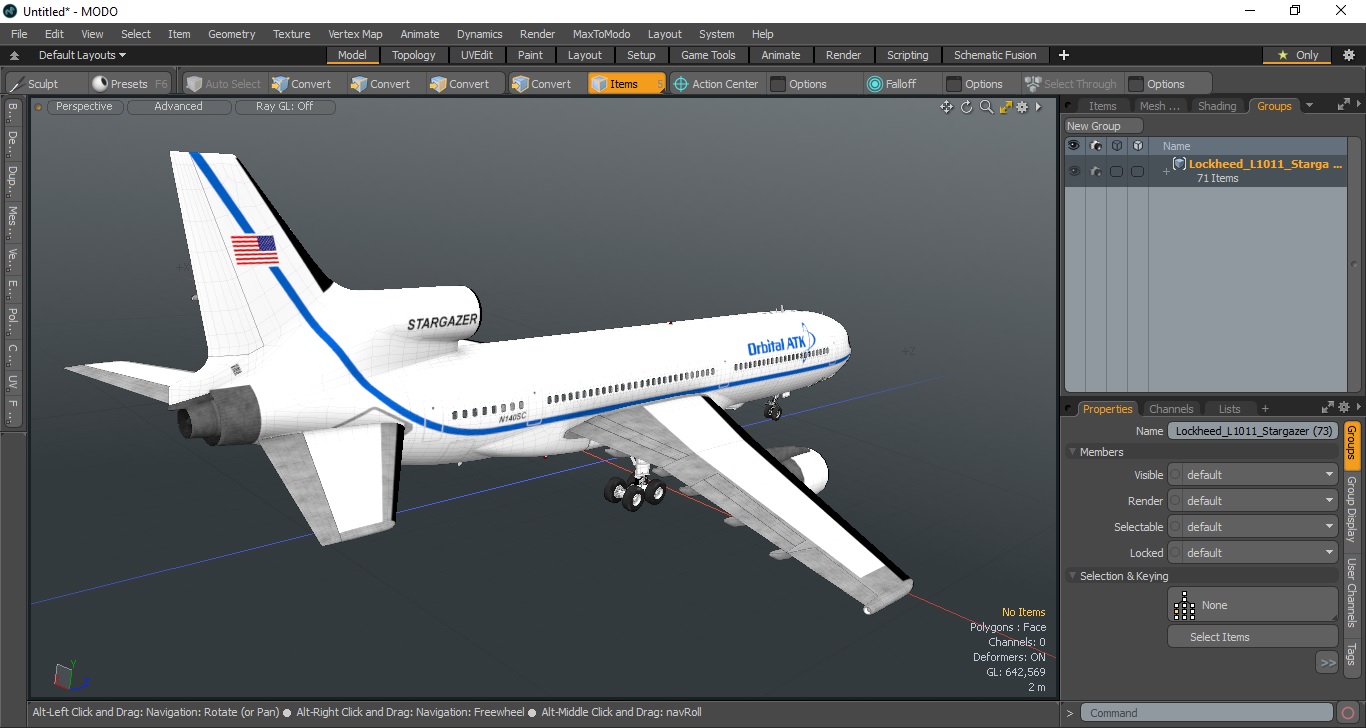The height and width of the screenshot is (728, 1366).
Task: Click the viewport right-arrow menu icon
Action: pyautogui.click(x=1038, y=107)
